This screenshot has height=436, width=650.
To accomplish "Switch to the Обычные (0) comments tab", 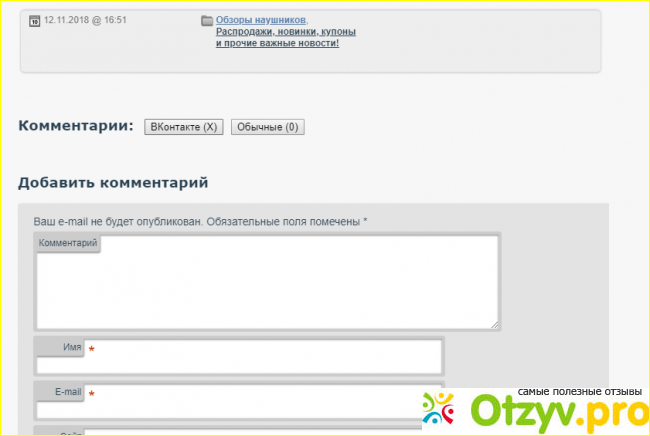I will (x=267, y=127).
